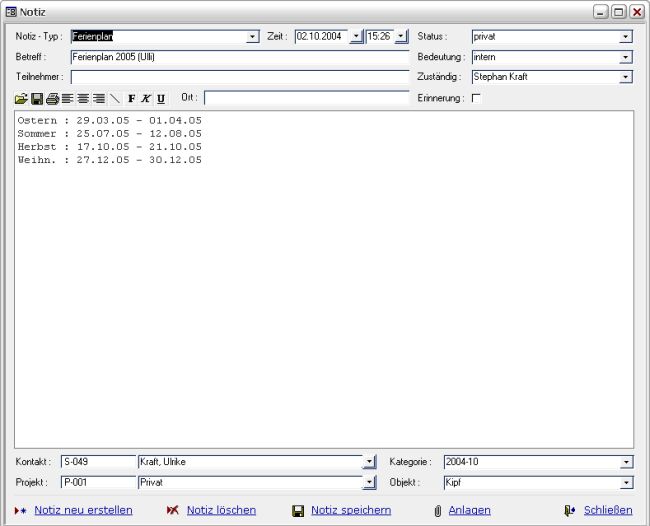Click Notiz neu erstellen link
This screenshot has height=526, width=650.
click(x=83, y=510)
